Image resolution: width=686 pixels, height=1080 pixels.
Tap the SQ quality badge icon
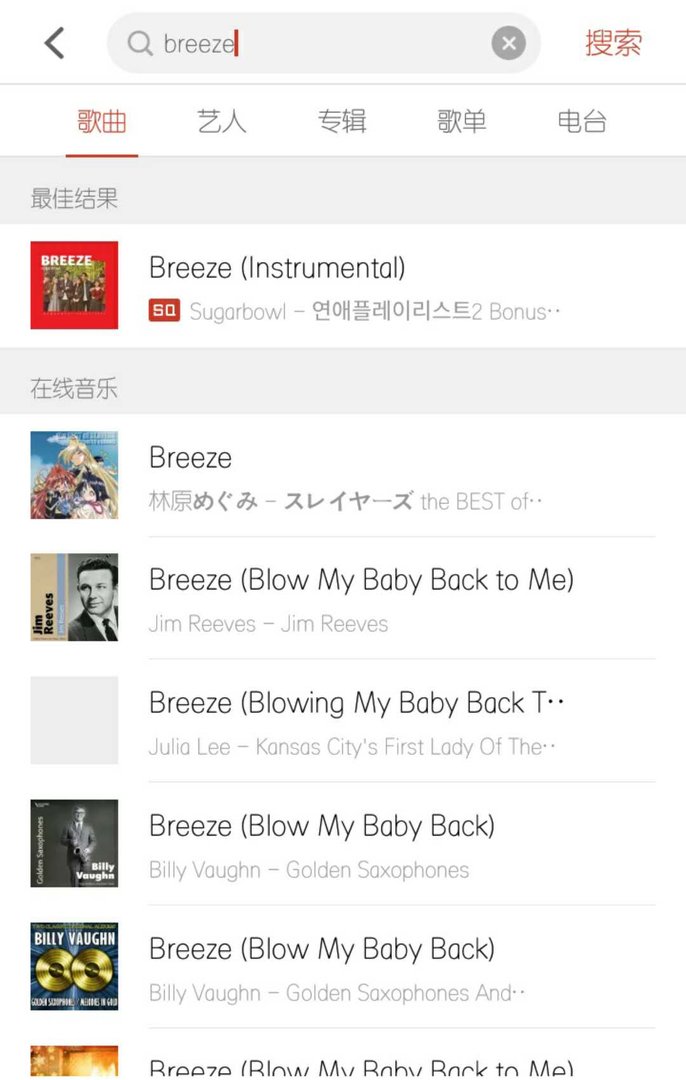click(x=164, y=311)
